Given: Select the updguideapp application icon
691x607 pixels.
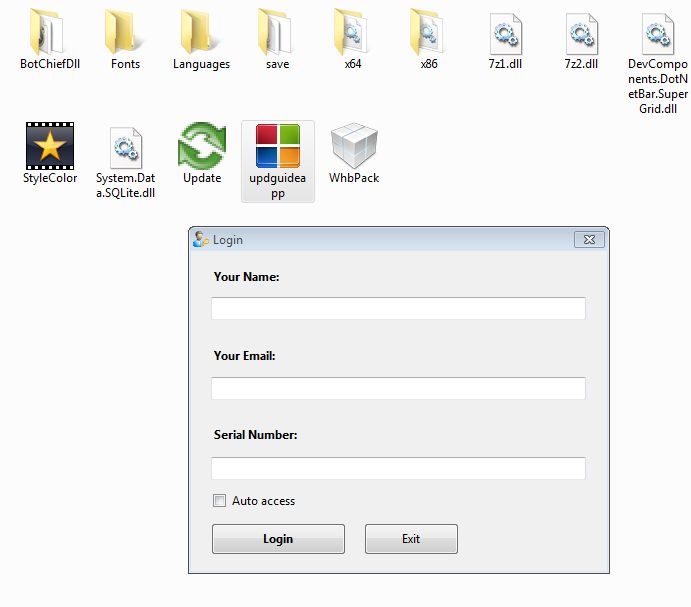Looking at the screenshot, I should point(278,146).
